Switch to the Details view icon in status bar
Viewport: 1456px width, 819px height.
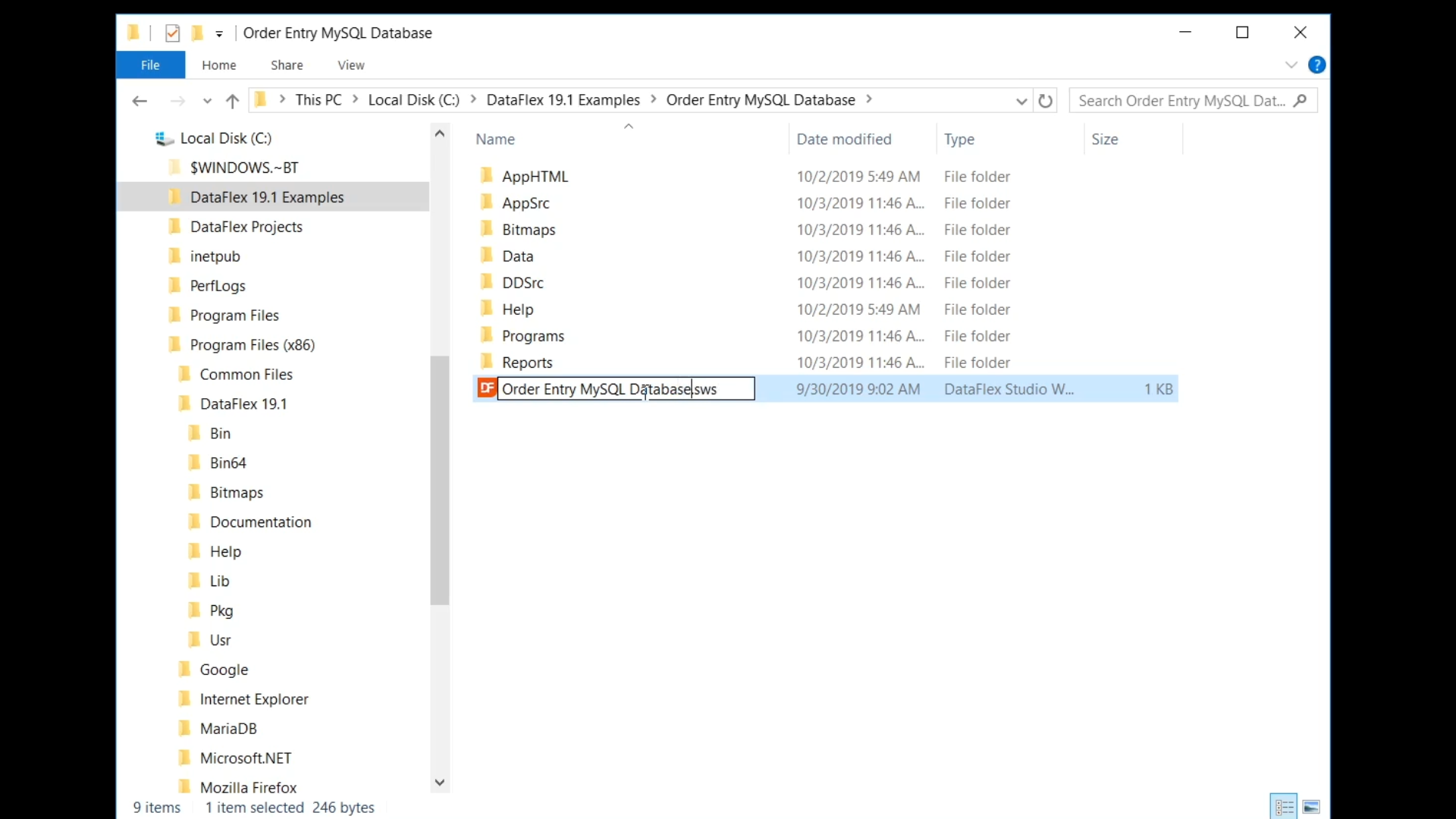click(x=1284, y=807)
